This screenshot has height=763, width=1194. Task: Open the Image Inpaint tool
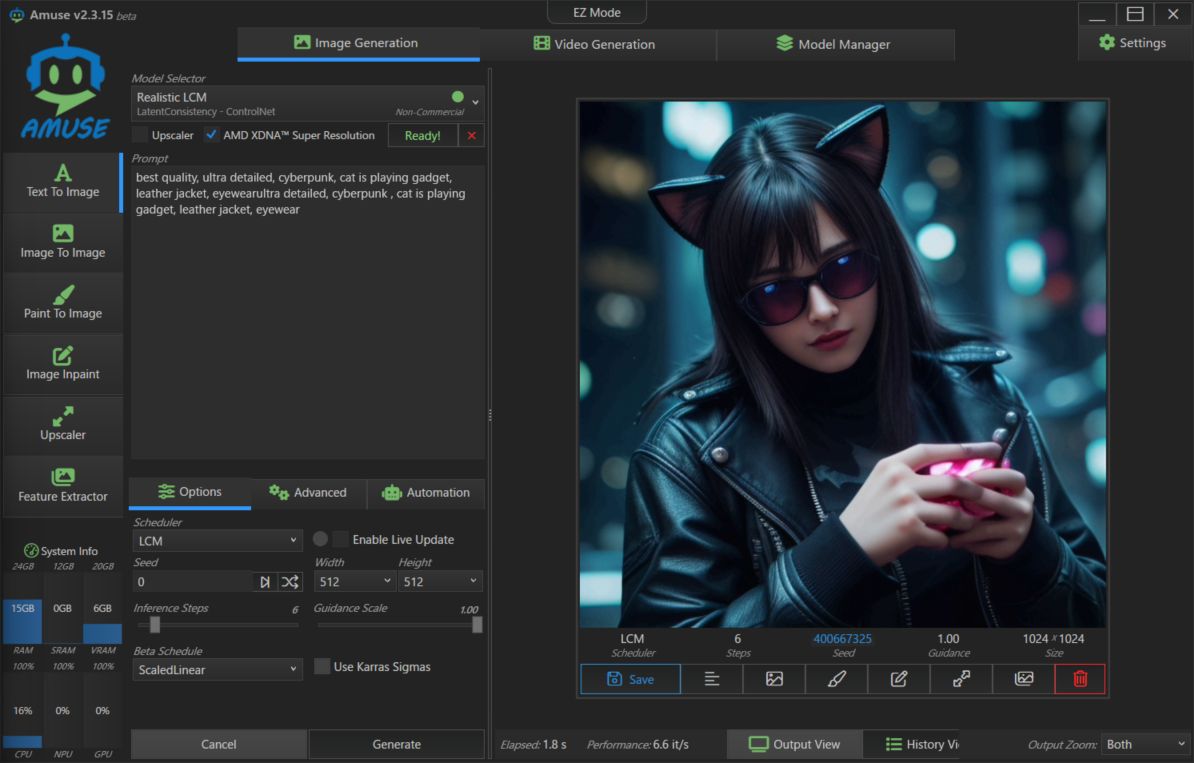pyautogui.click(x=62, y=363)
